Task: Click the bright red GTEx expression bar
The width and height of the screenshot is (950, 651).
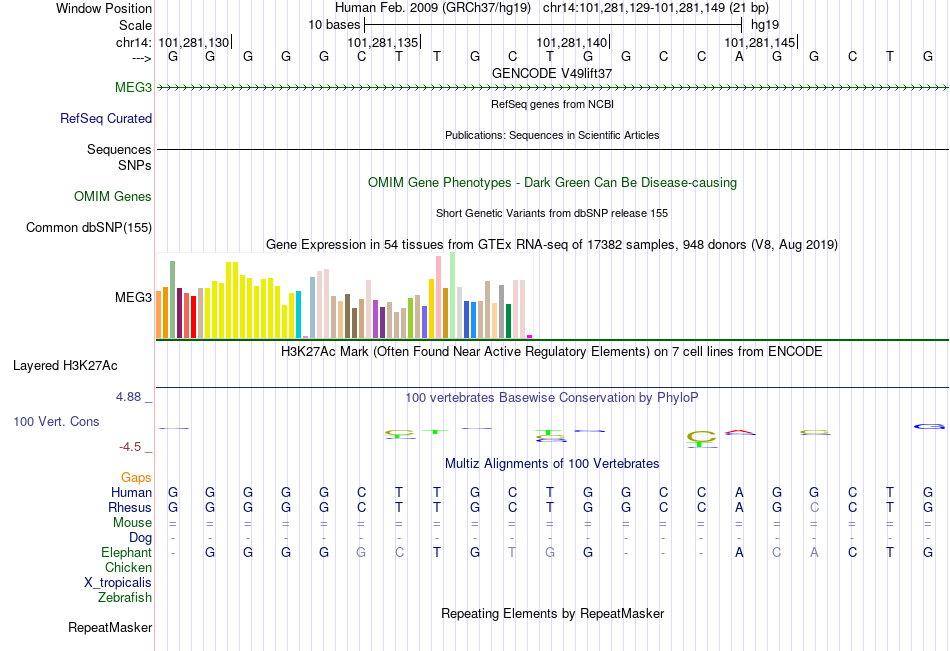Action: coord(193,317)
